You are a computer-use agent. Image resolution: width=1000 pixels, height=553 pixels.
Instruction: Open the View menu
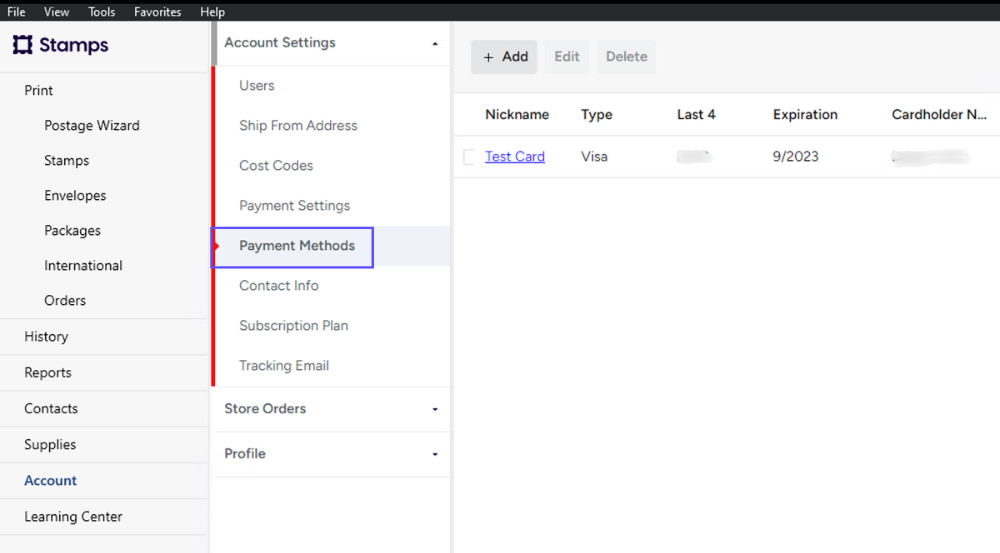[56, 11]
